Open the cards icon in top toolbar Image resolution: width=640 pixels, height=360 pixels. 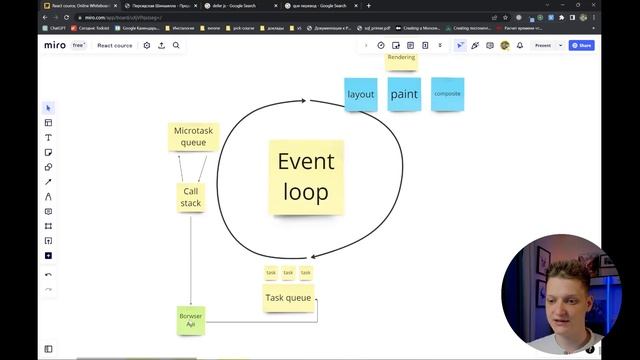click(425, 45)
